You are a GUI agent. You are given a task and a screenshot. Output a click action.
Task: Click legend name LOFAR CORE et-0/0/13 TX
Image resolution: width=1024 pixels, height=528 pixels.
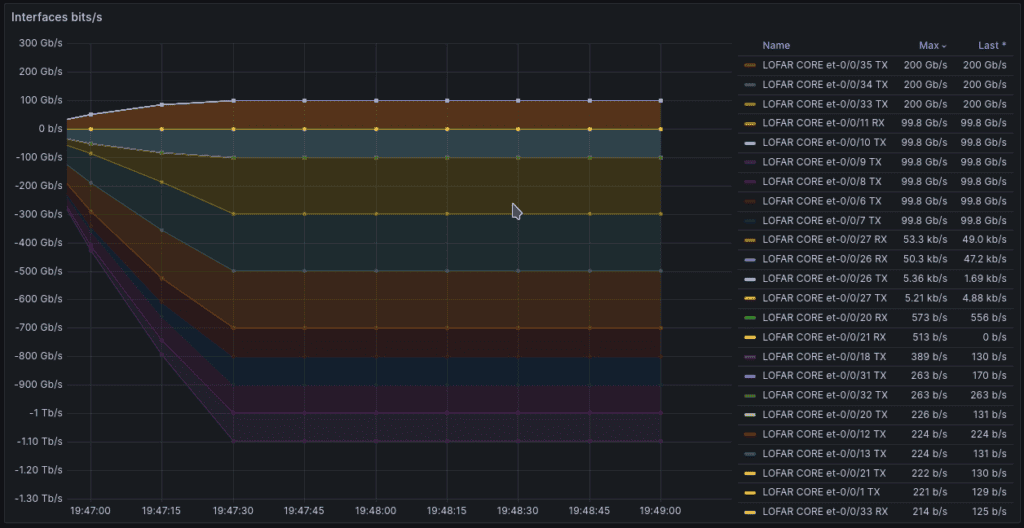825,454
